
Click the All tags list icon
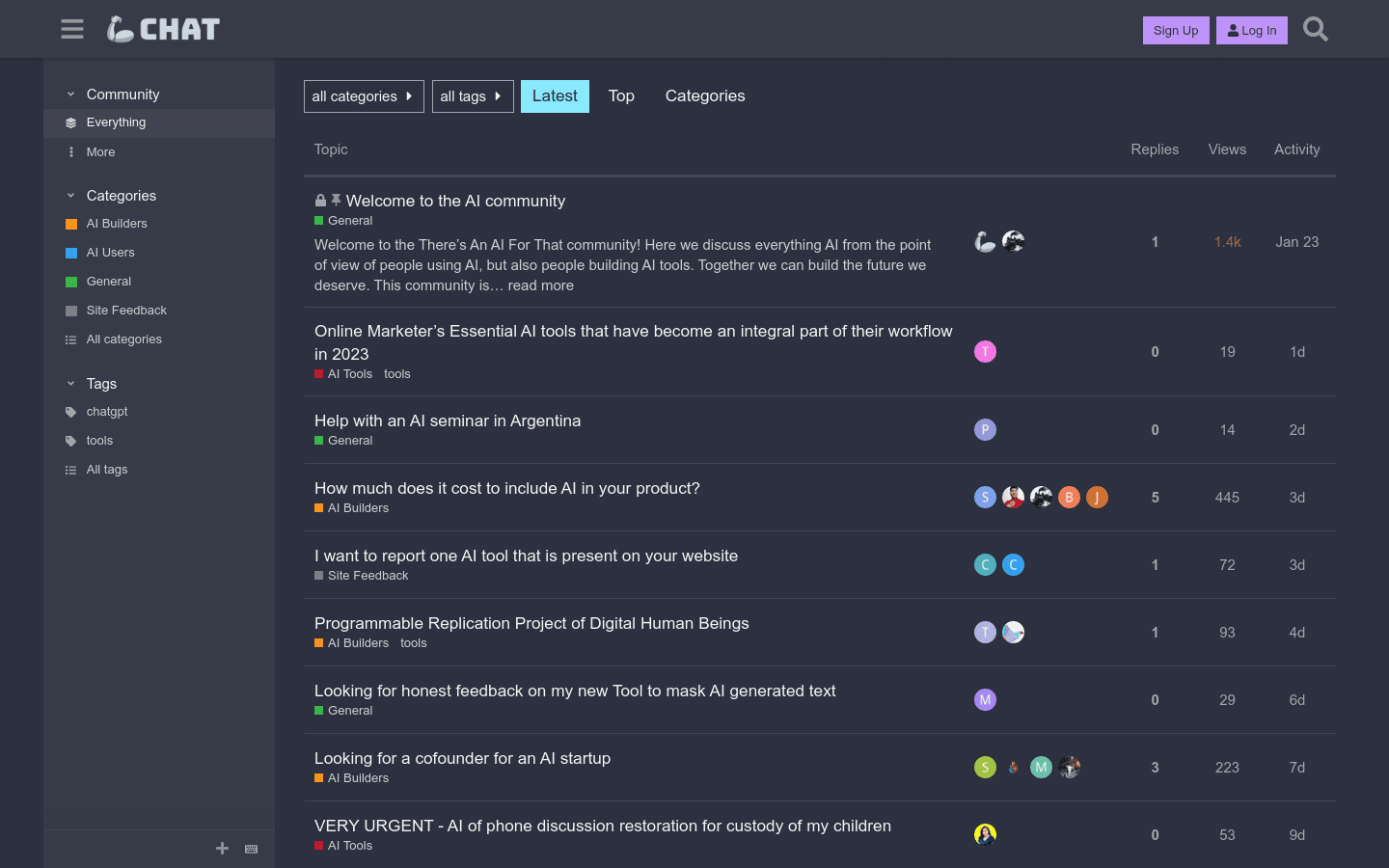71,470
